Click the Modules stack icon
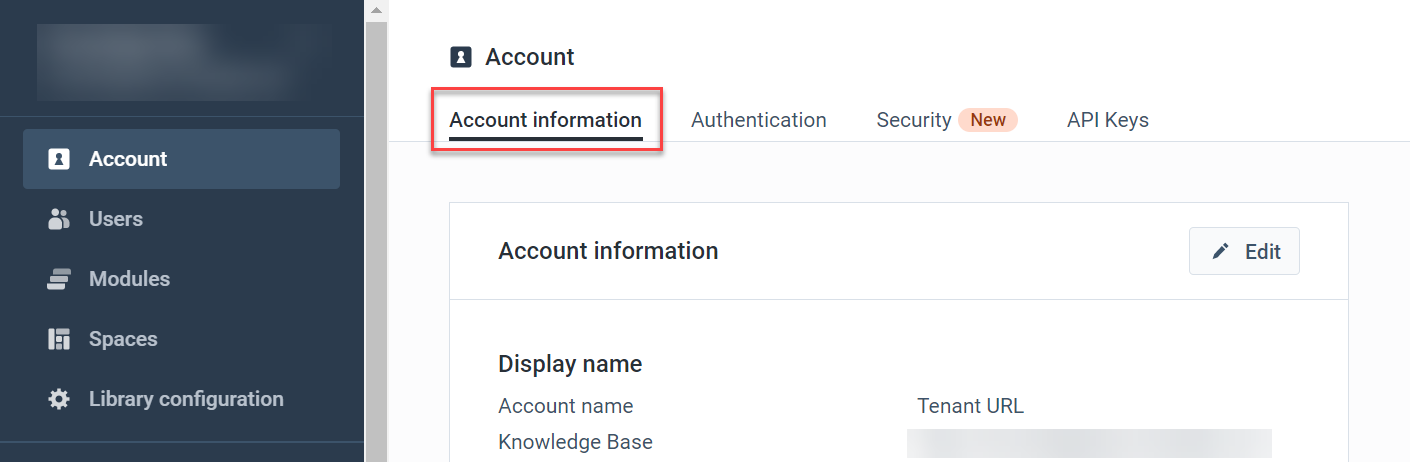1410x462 pixels. pyautogui.click(x=59, y=279)
